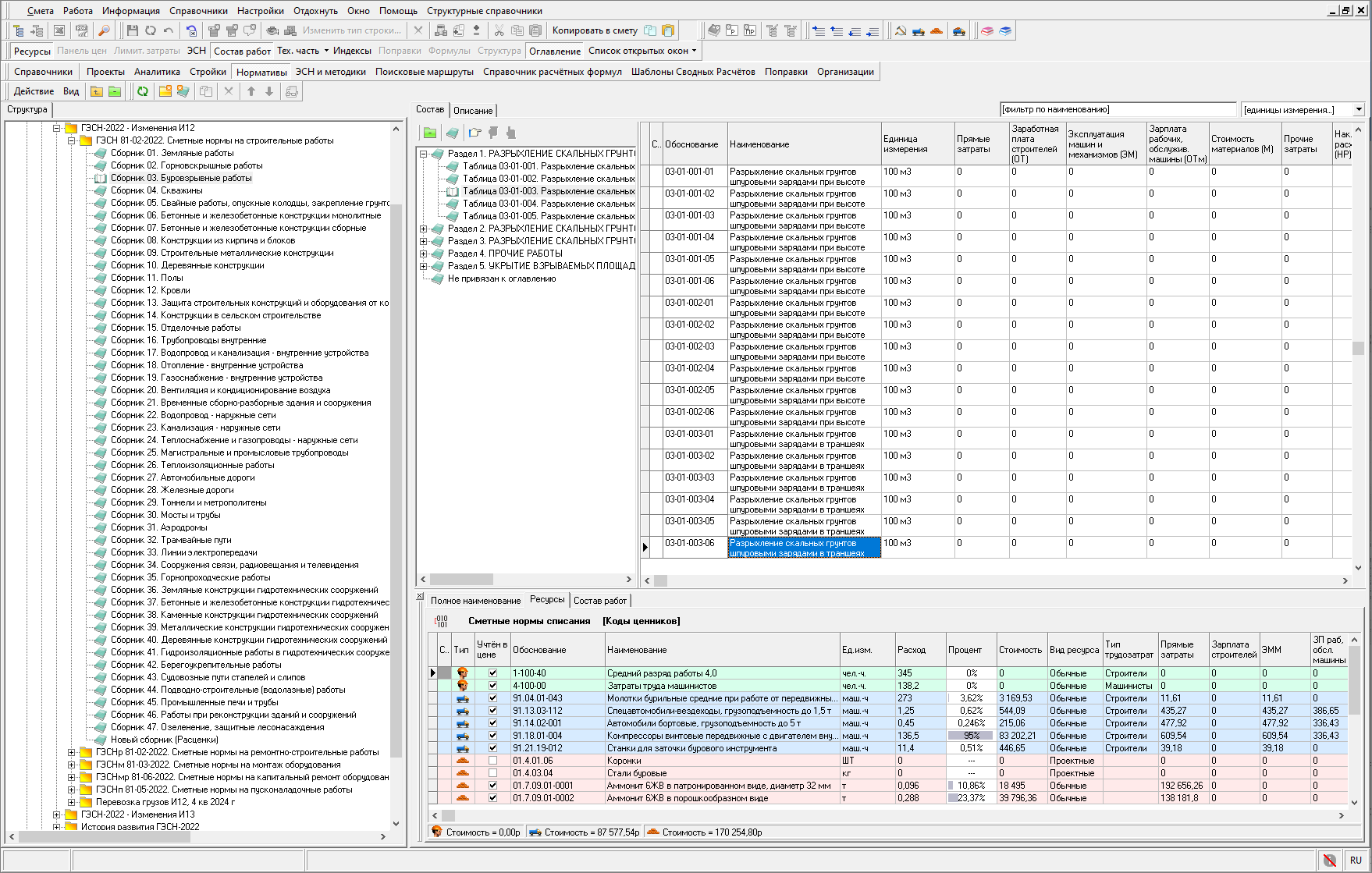The image size is (1372, 873).
Task: Click the orange bricks materials toolbar icon
Action: coord(937,31)
